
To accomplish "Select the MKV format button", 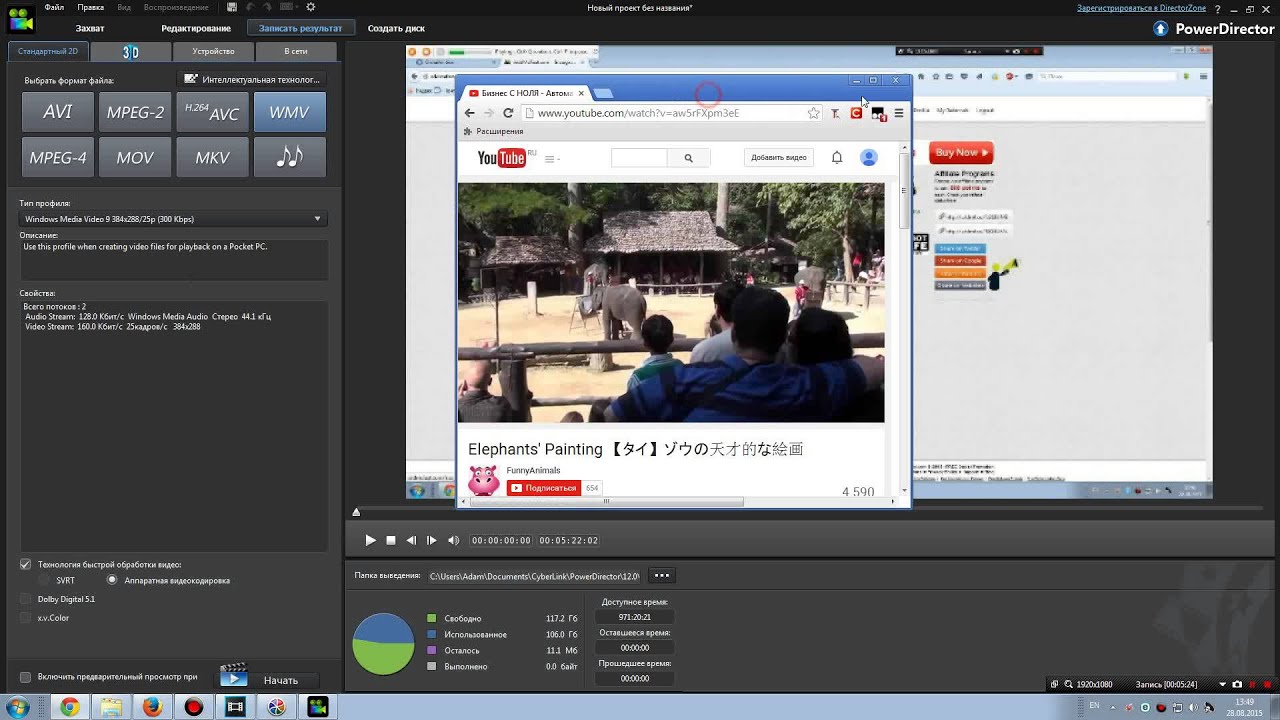I will (212, 157).
